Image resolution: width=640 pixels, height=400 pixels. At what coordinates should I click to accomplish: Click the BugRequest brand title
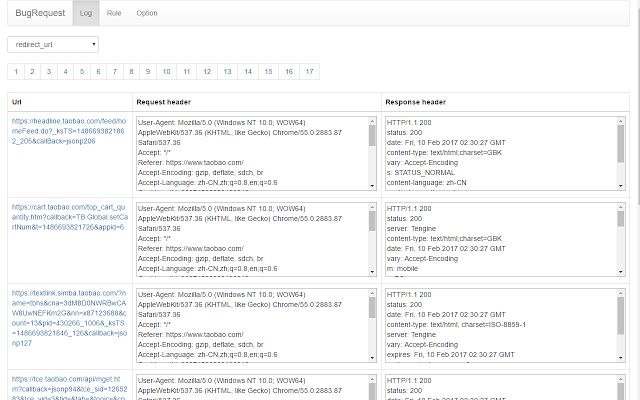[39, 13]
